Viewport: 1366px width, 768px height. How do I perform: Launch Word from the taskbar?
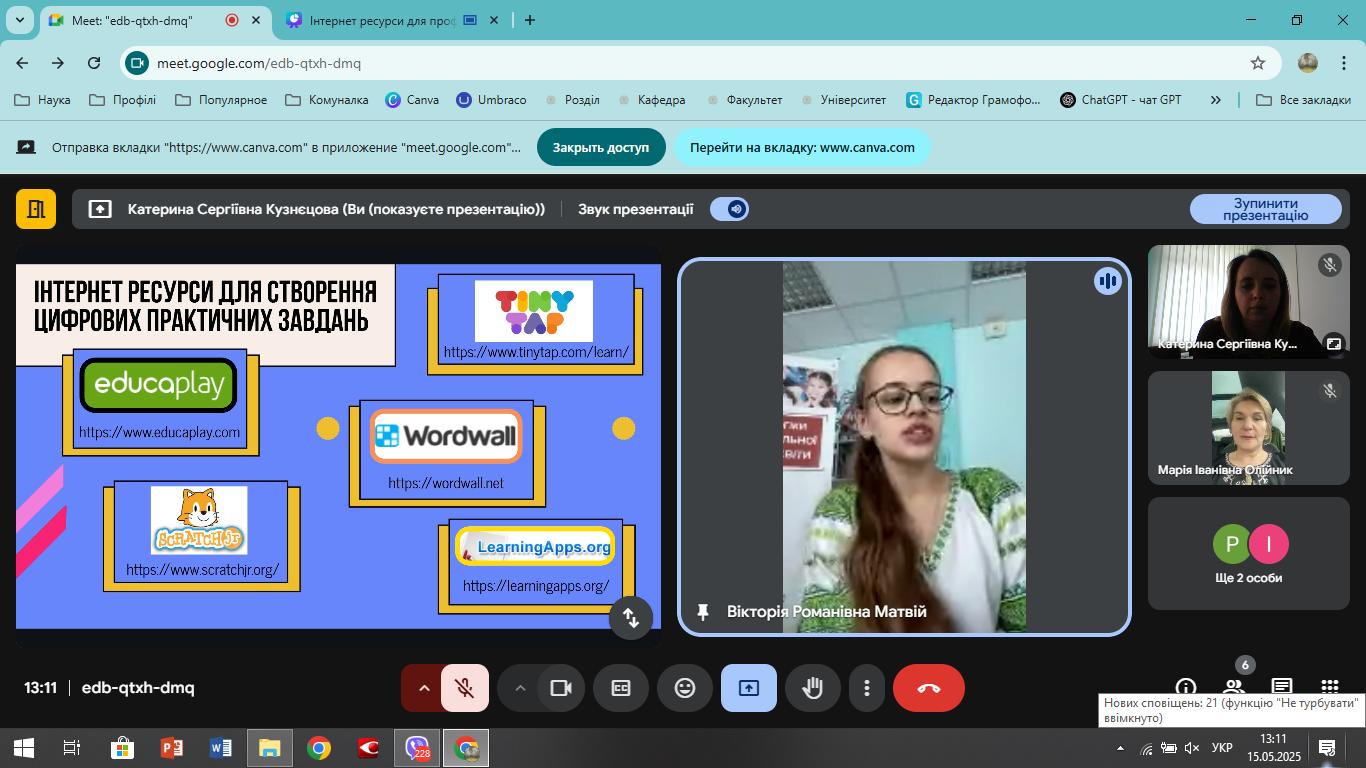[x=220, y=748]
